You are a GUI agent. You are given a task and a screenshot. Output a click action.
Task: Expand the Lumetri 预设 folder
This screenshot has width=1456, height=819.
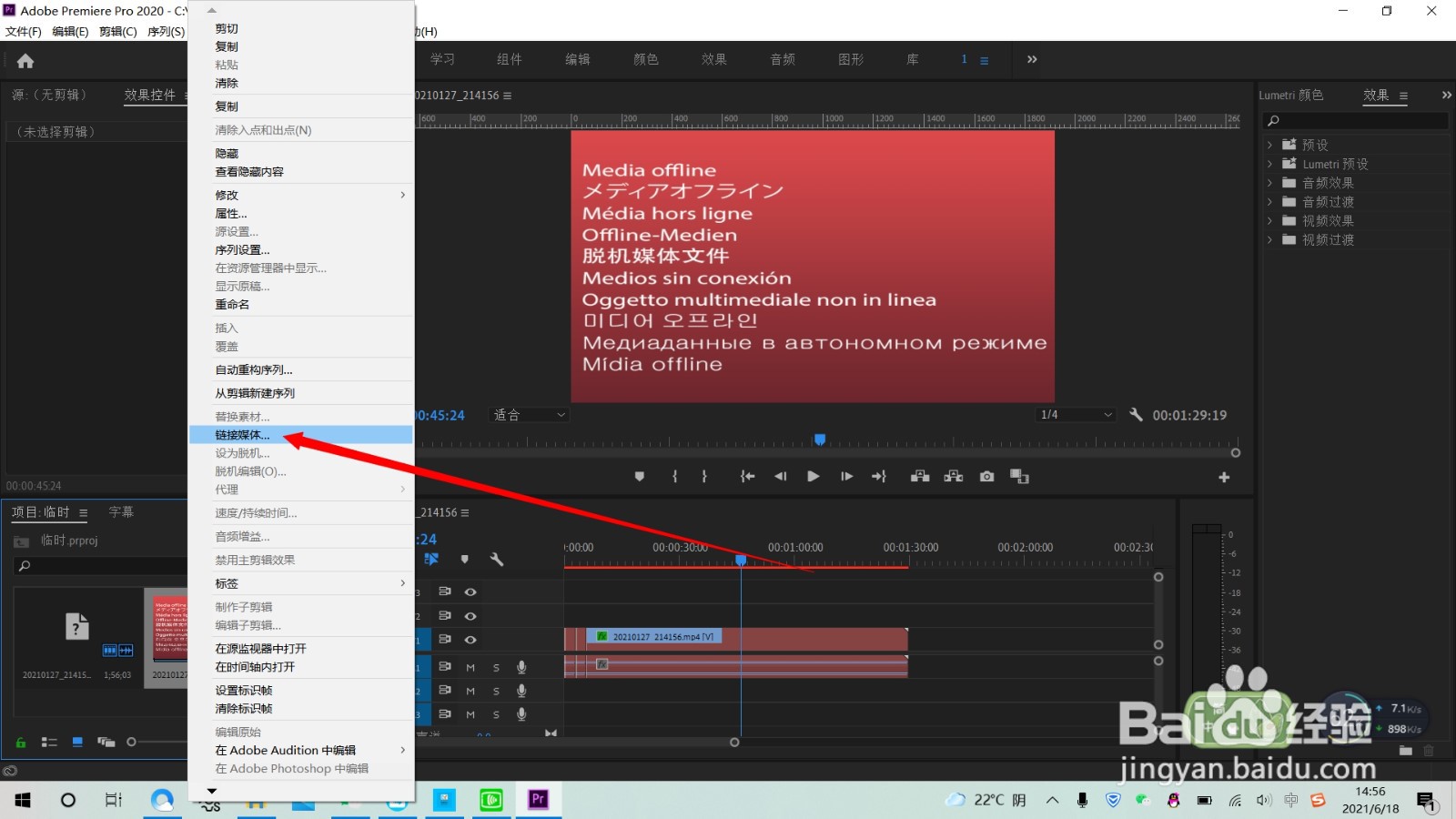[x=1269, y=163]
